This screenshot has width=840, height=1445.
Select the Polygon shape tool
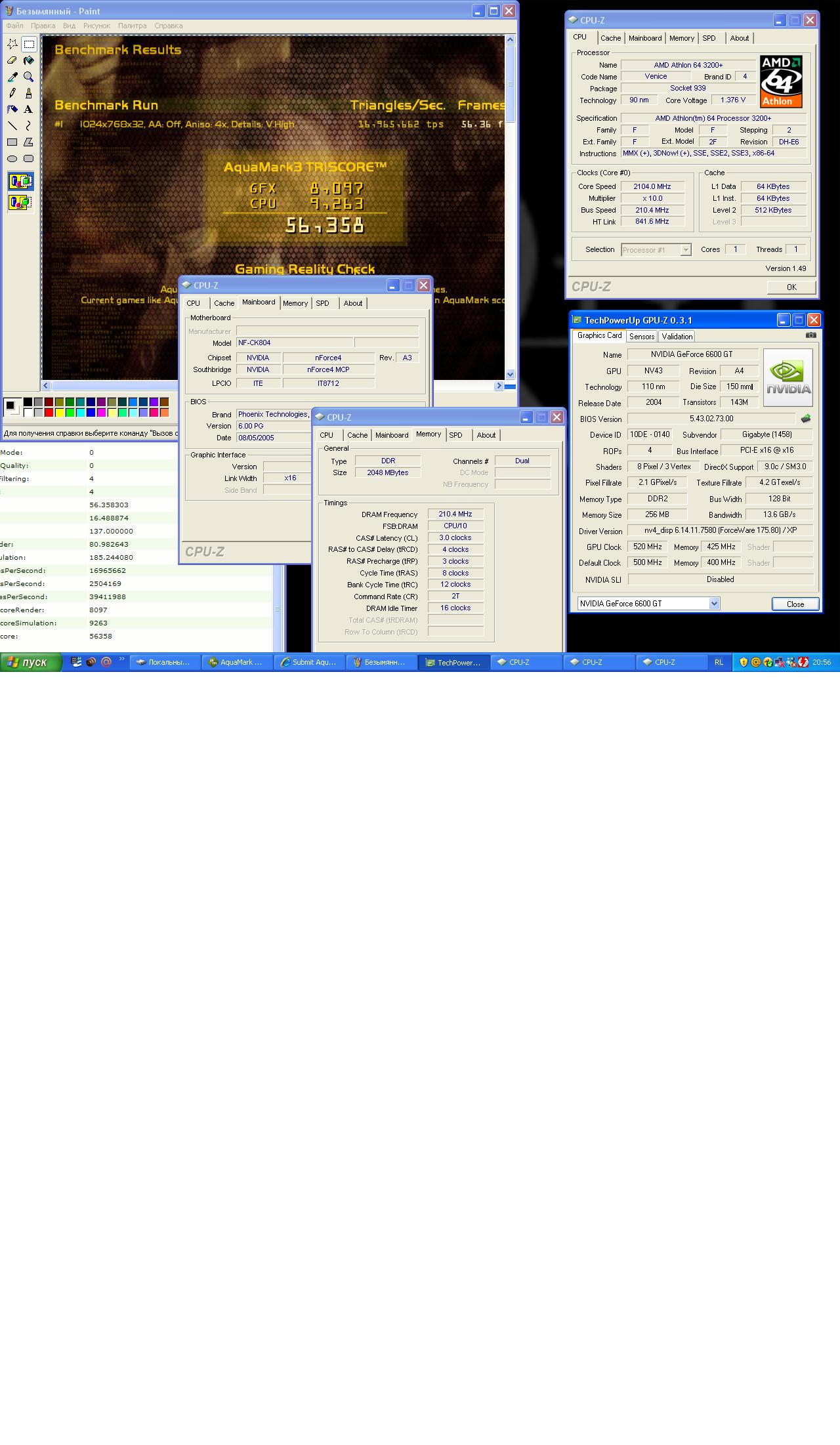tap(29, 142)
